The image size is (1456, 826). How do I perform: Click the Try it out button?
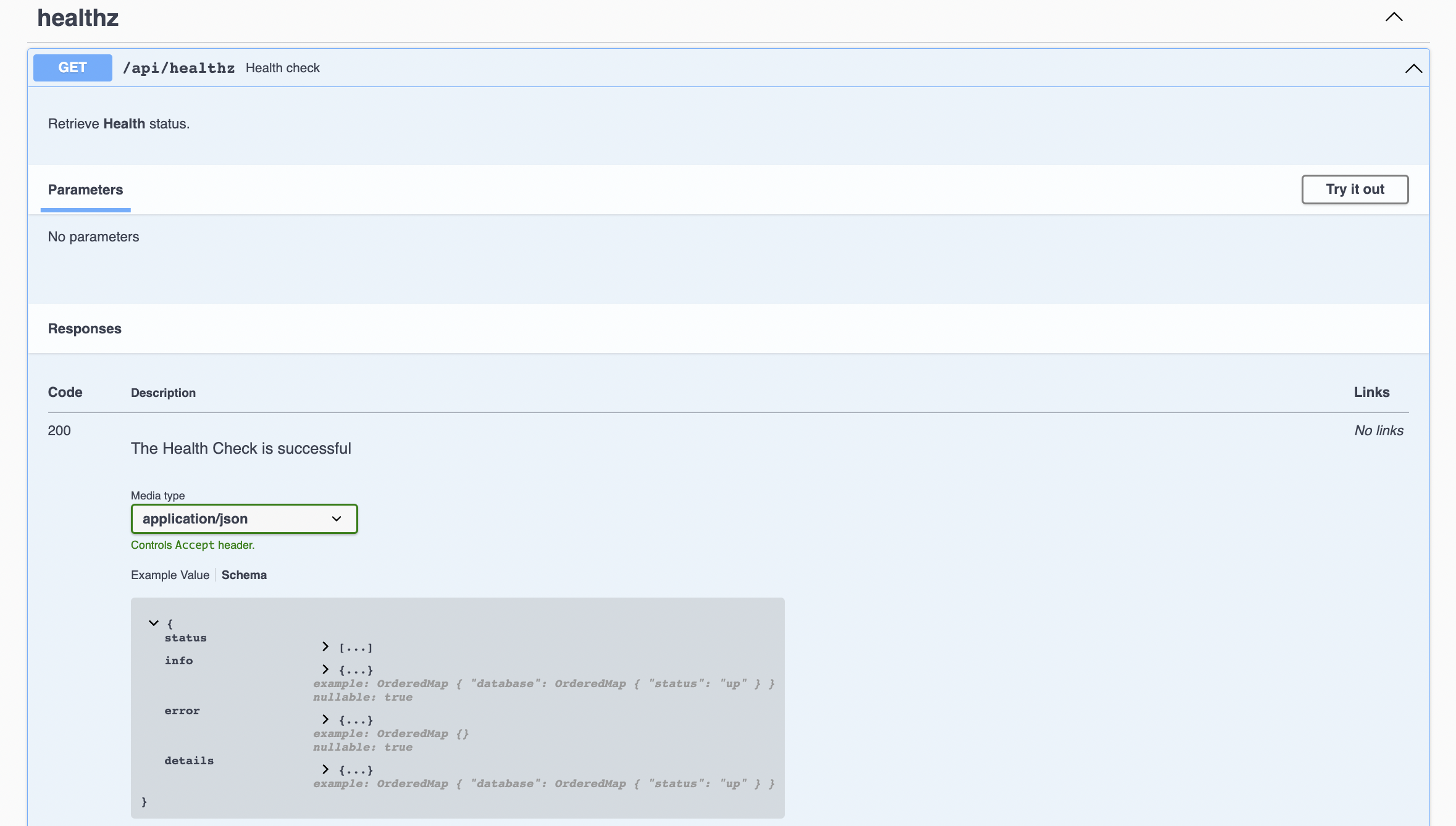[x=1355, y=189]
